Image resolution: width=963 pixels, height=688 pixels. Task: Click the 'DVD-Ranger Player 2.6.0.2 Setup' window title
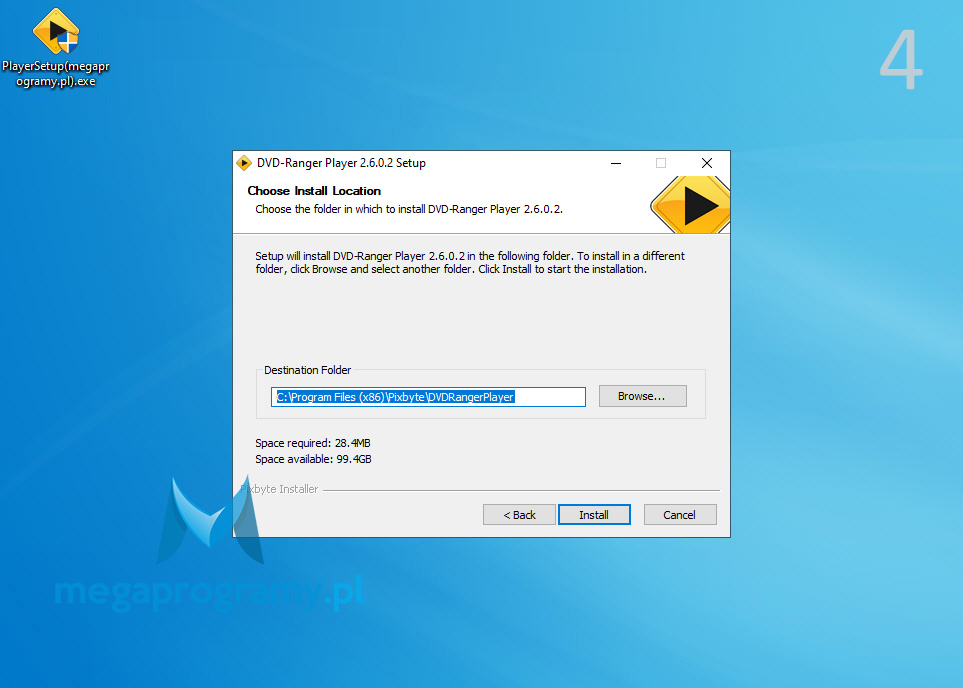(341, 163)
